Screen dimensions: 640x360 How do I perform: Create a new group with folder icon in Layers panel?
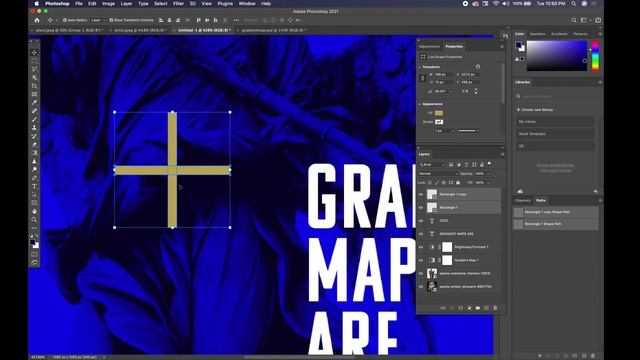coord(478,308)
